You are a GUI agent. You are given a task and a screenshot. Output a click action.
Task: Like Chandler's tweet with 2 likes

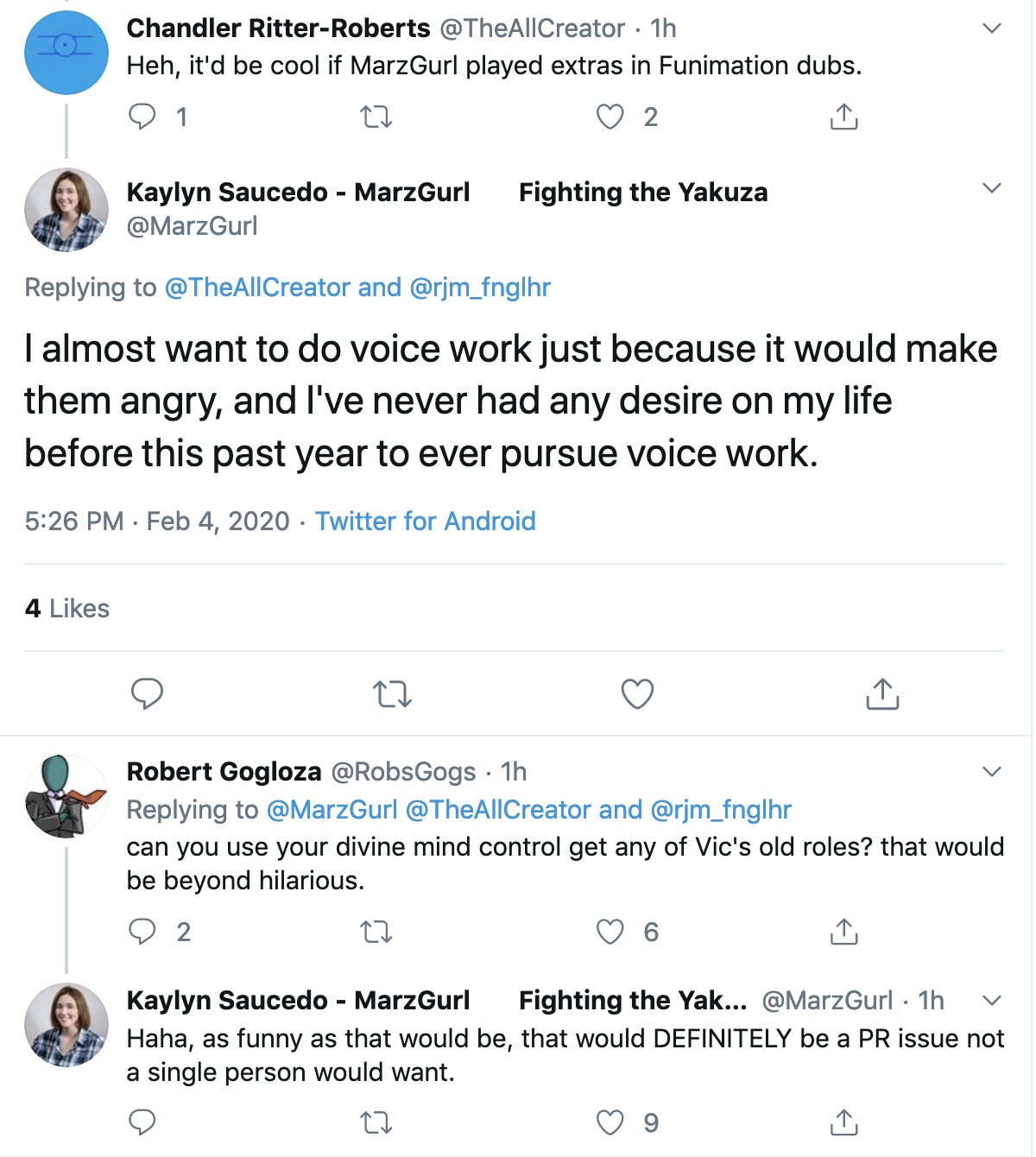[610, 117]
